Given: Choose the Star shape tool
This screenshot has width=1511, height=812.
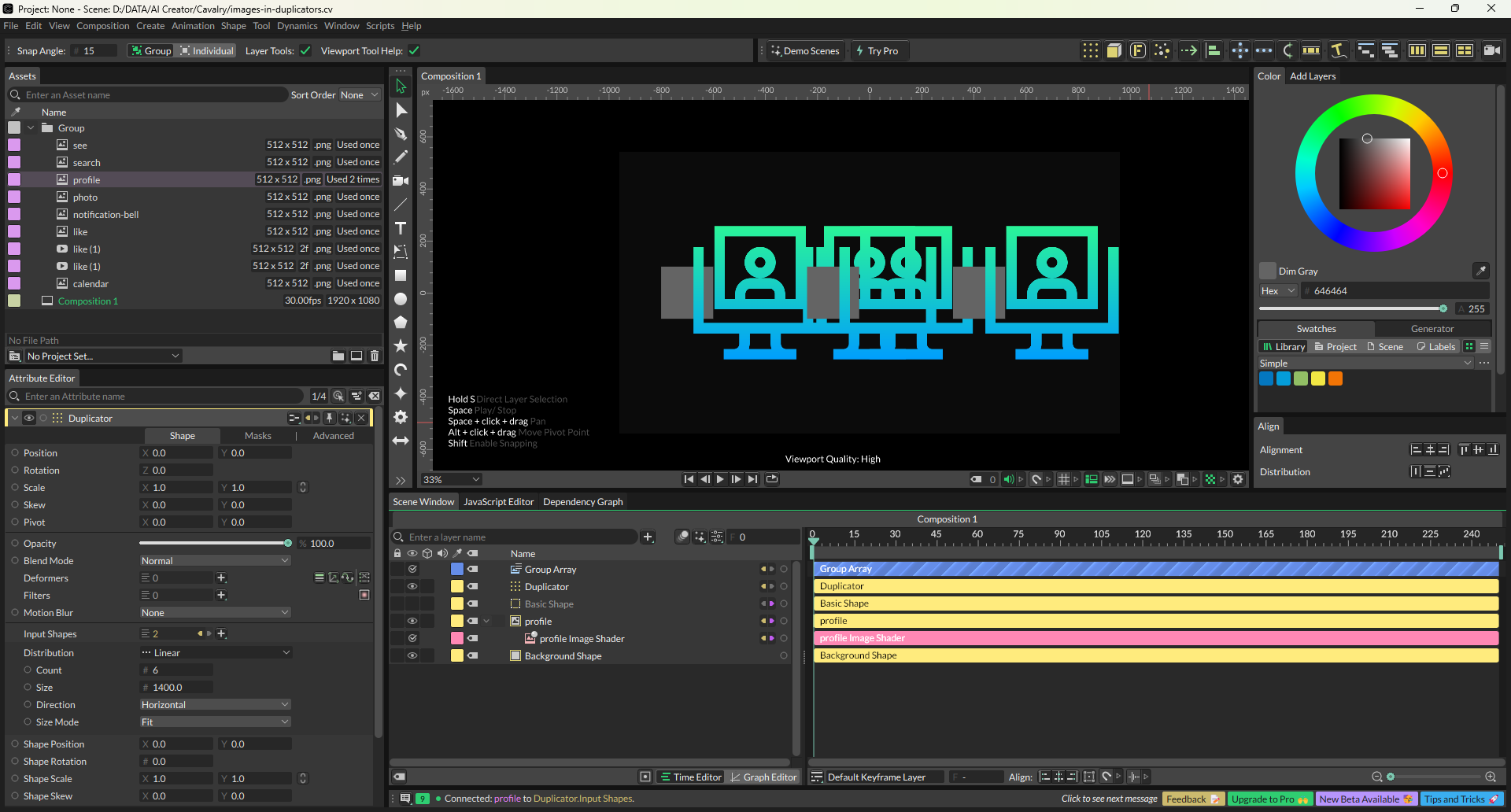Looking at the screenshot, I should [401, 346].
